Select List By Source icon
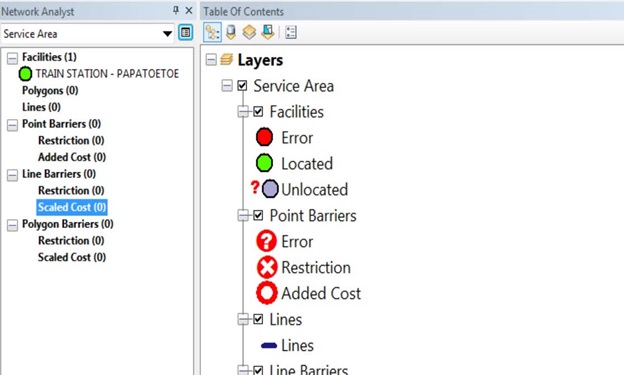Image resolution: width=624 pixels, height=375 pixels. (x=231, y=32)
